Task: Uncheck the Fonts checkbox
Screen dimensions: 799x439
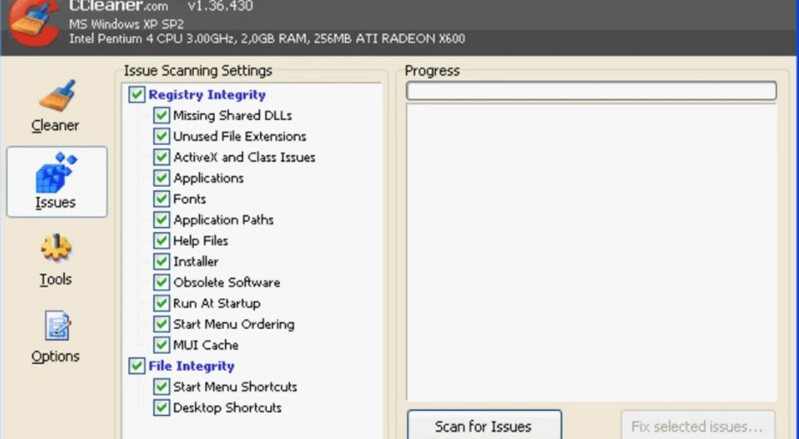Action: [161, 199]
